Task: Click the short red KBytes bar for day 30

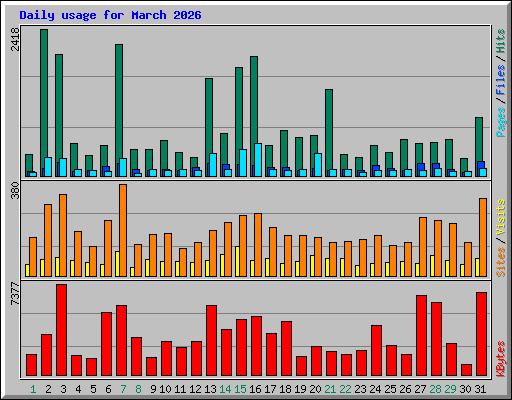Action: point(467,370)
